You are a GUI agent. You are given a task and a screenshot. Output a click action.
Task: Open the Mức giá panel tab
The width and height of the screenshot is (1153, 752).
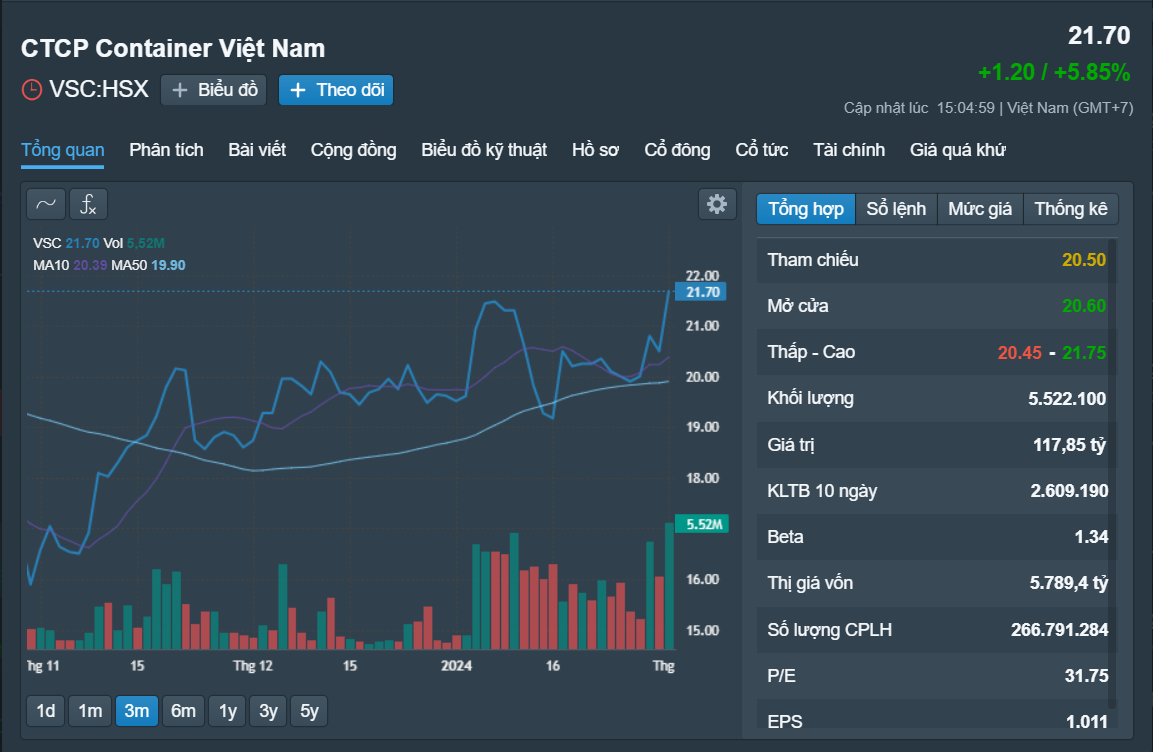[979, 209]
